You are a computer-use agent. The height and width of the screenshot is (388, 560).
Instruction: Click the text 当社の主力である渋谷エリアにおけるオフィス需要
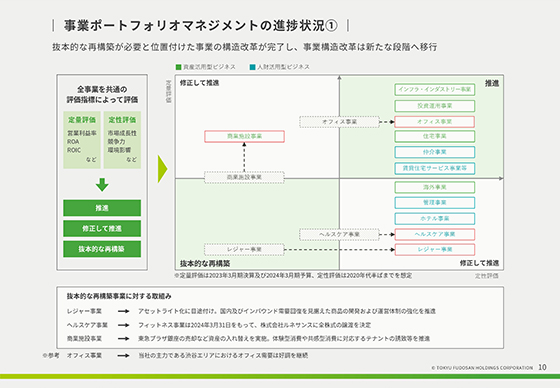point(223,355)
